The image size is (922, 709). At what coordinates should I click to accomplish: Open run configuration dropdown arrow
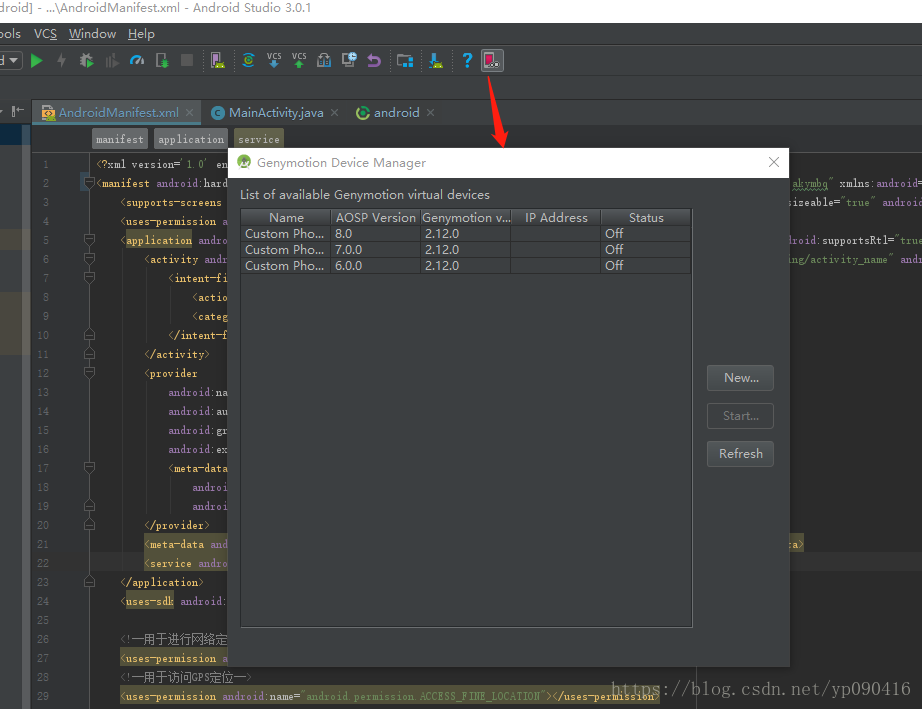coord(13,61)
